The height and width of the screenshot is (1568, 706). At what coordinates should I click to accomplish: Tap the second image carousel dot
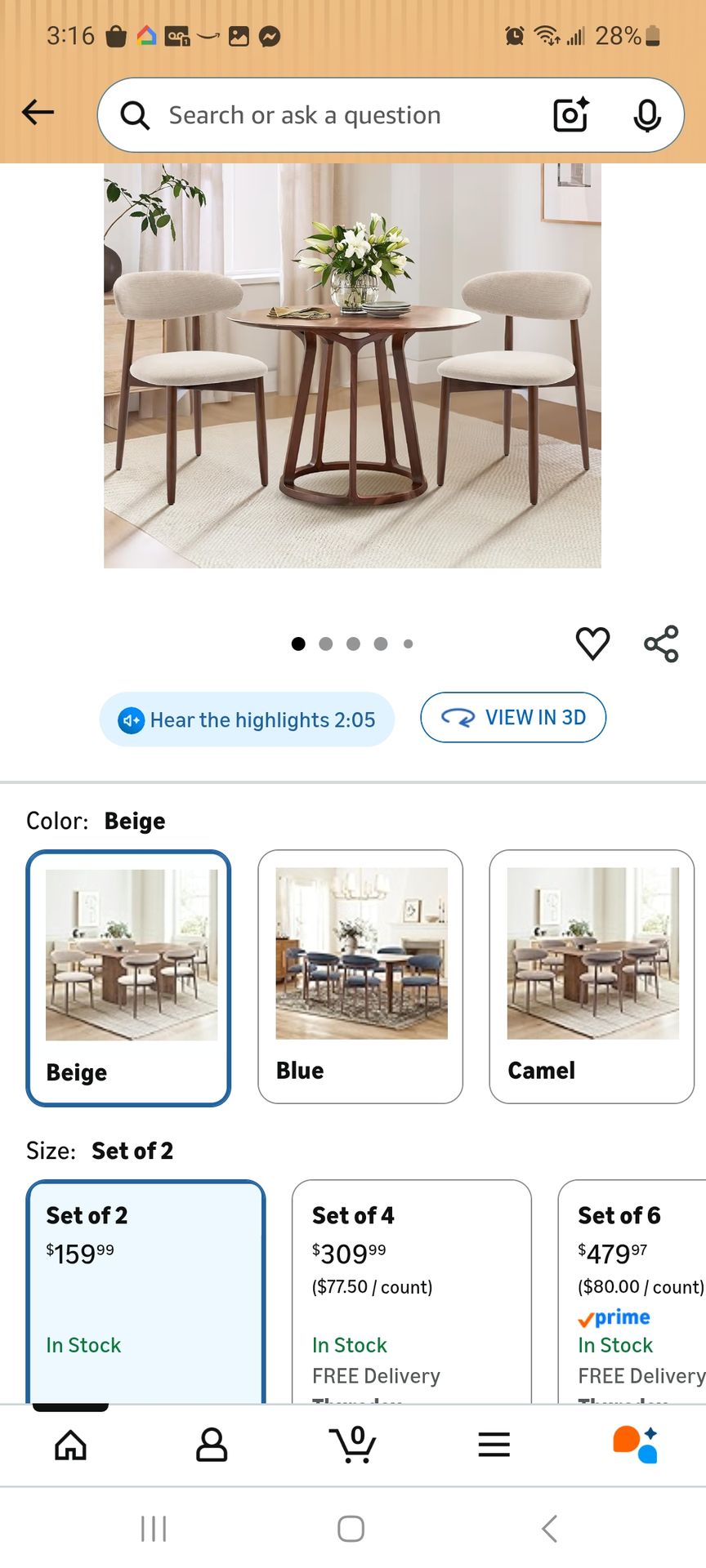[326, 644]
